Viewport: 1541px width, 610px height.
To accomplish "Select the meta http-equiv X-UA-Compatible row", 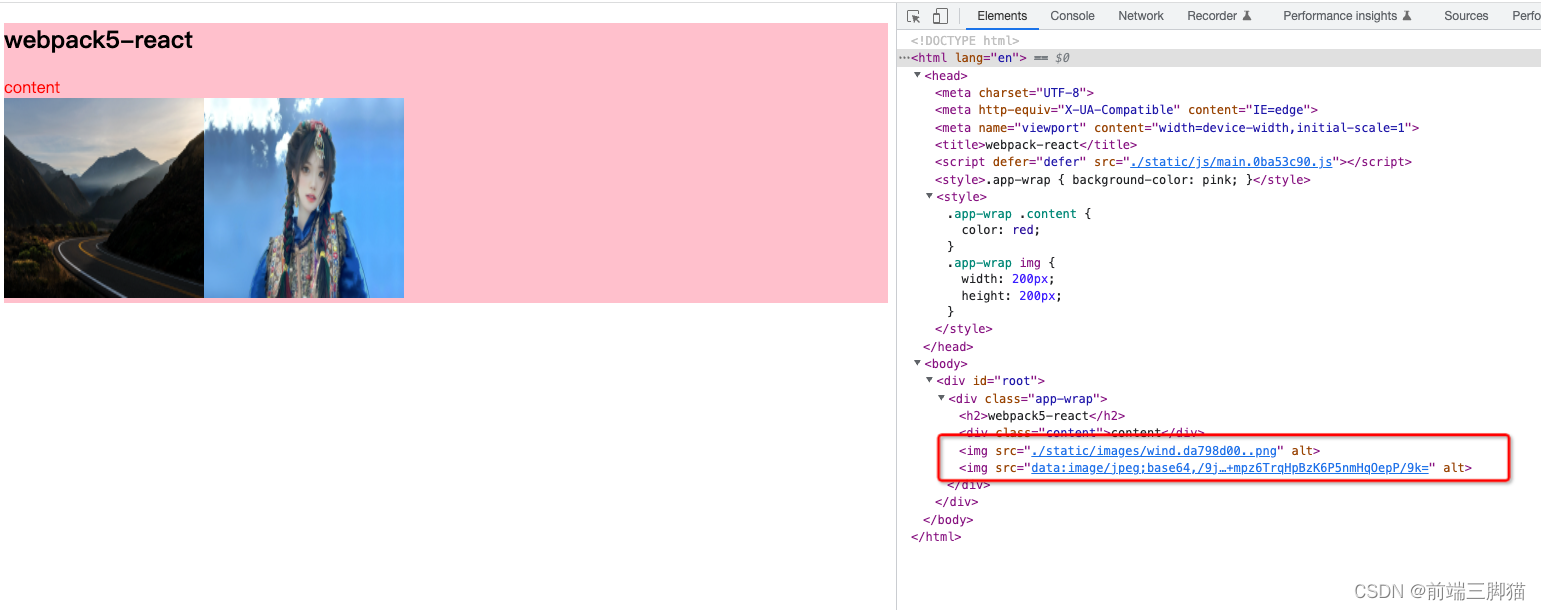I will (x=1127, y=110).
